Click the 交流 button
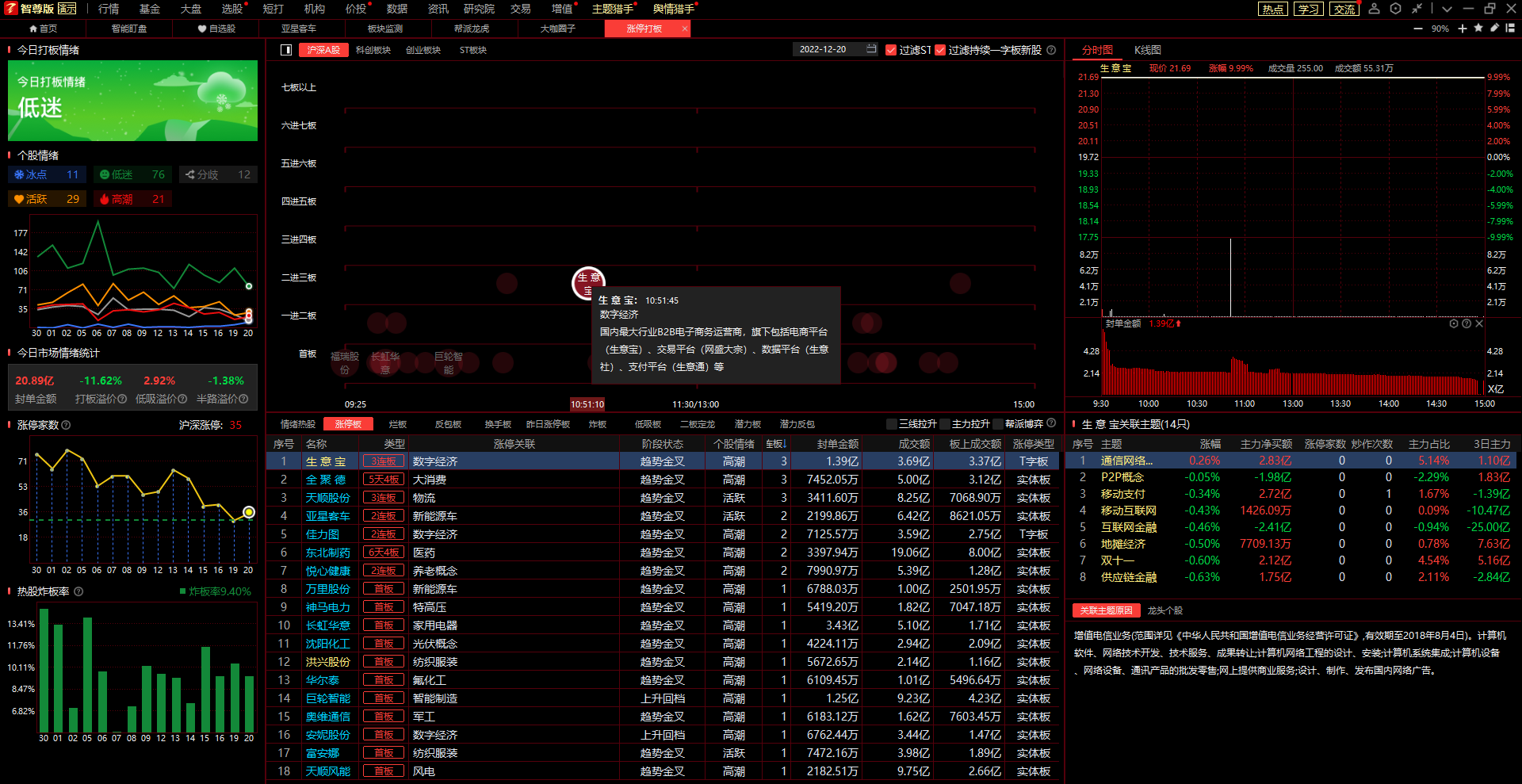This screenshot has height=784, width=1522. pos(1344,9)
